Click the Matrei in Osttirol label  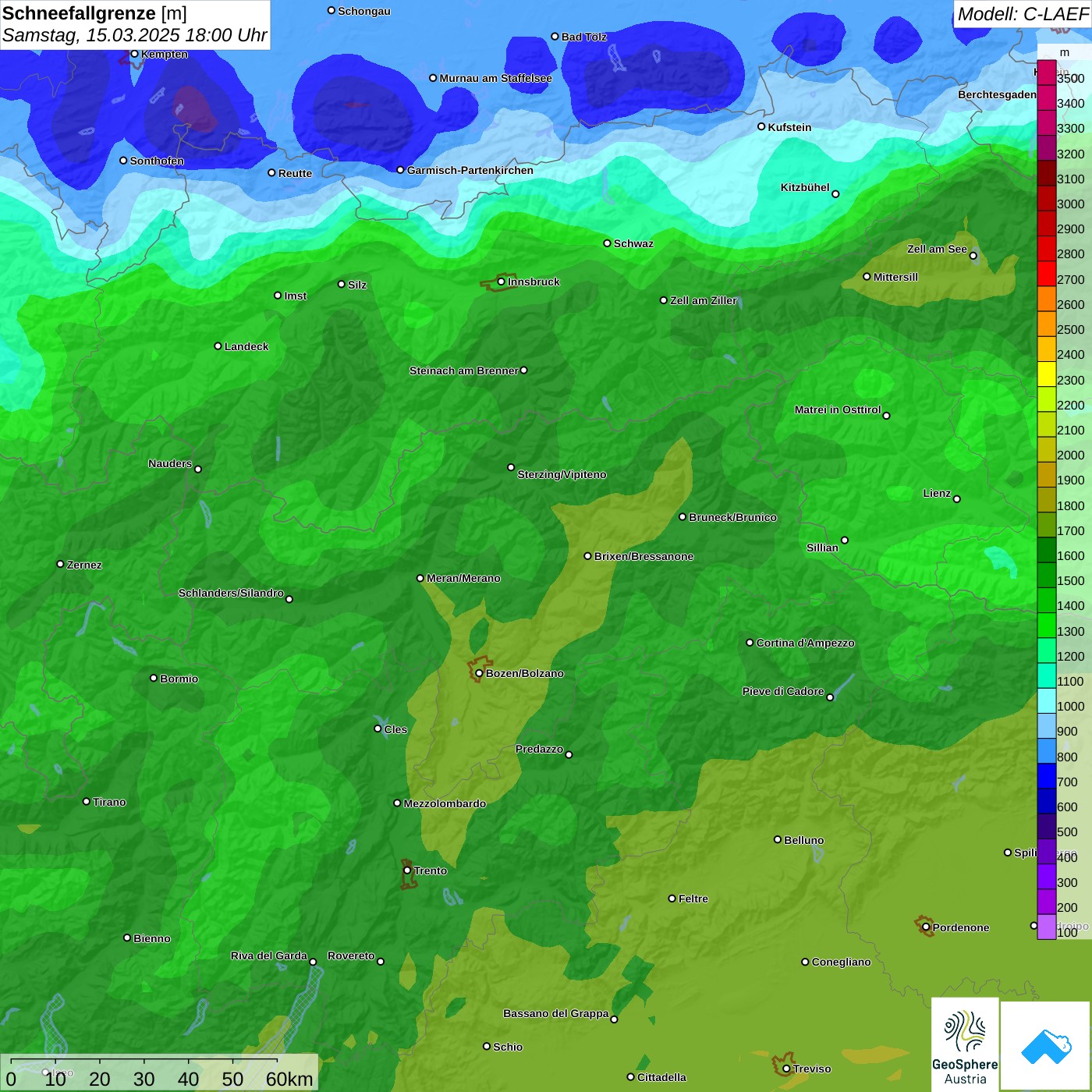[x=838, y=409]
